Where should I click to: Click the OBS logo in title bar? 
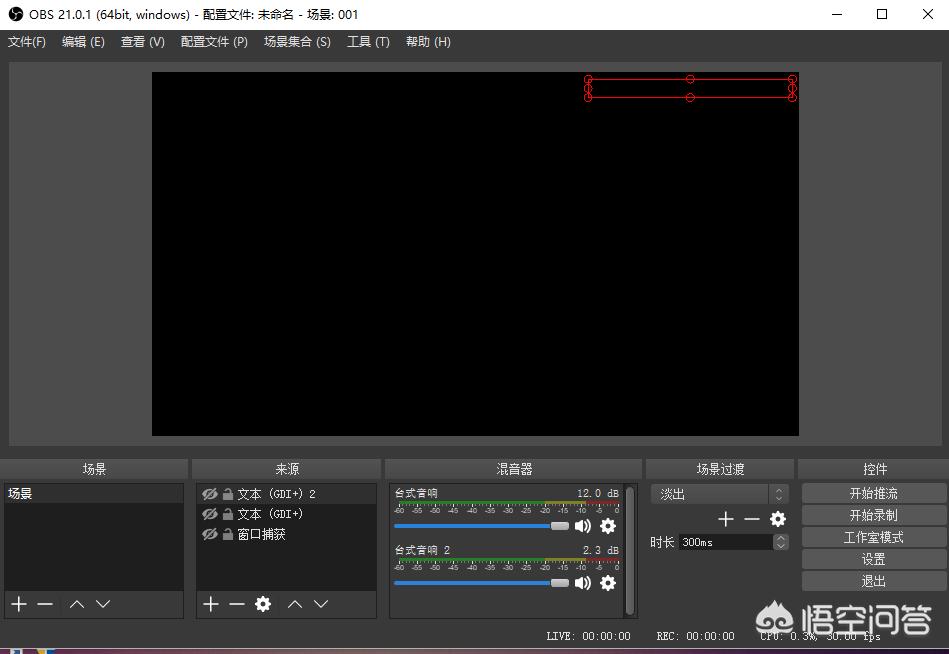point(16,14)
